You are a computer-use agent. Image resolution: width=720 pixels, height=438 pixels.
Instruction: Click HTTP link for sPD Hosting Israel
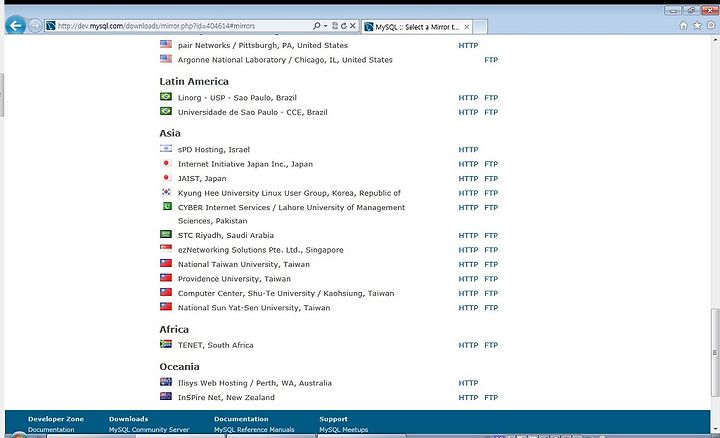tap(468, 150)
